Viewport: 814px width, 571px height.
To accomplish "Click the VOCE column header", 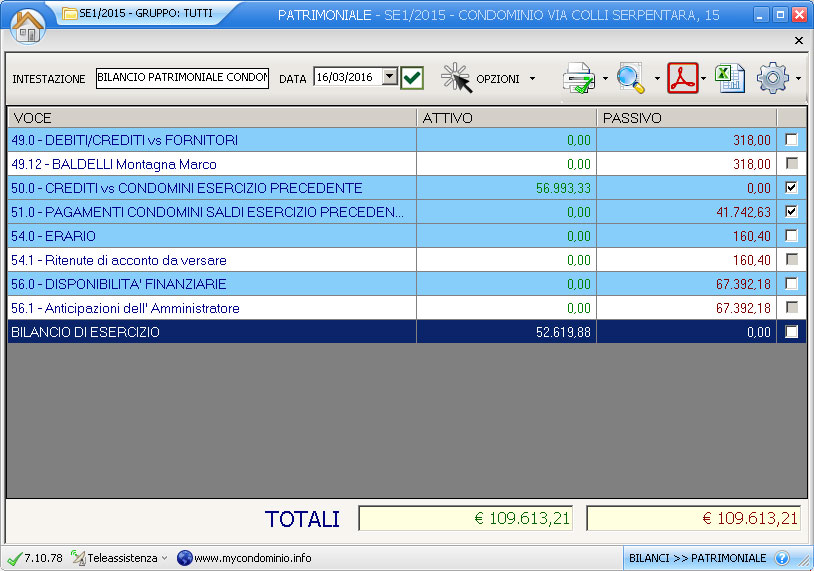I will (x=210, y=118).
